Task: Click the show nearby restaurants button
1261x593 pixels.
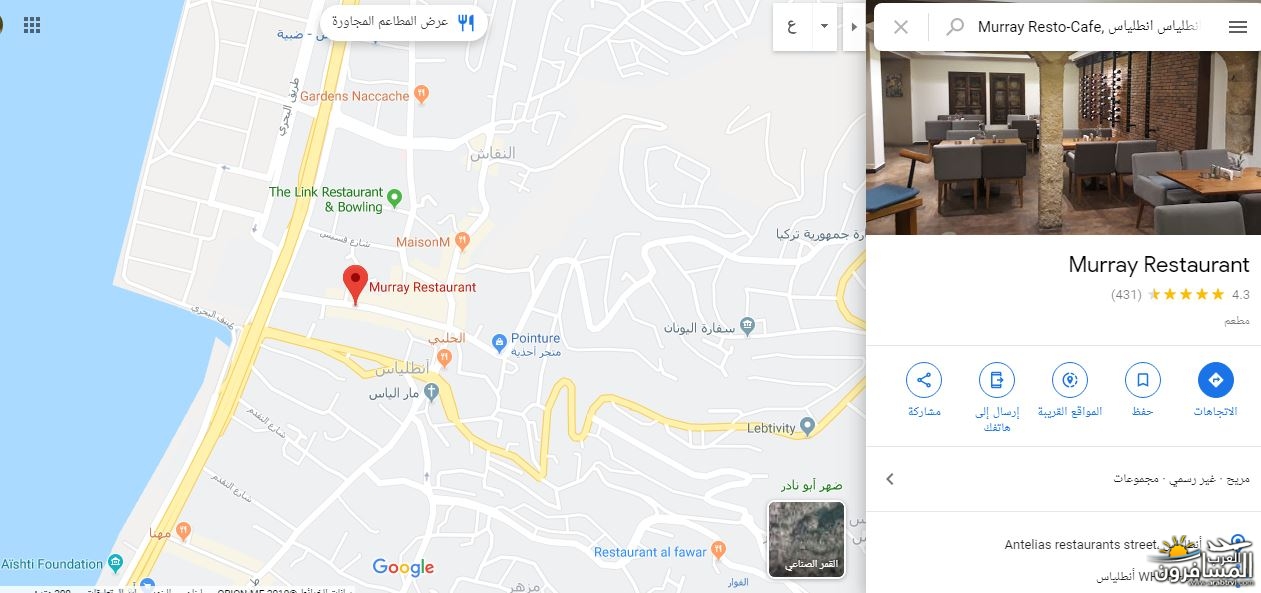Action: (x=404, y=22)
